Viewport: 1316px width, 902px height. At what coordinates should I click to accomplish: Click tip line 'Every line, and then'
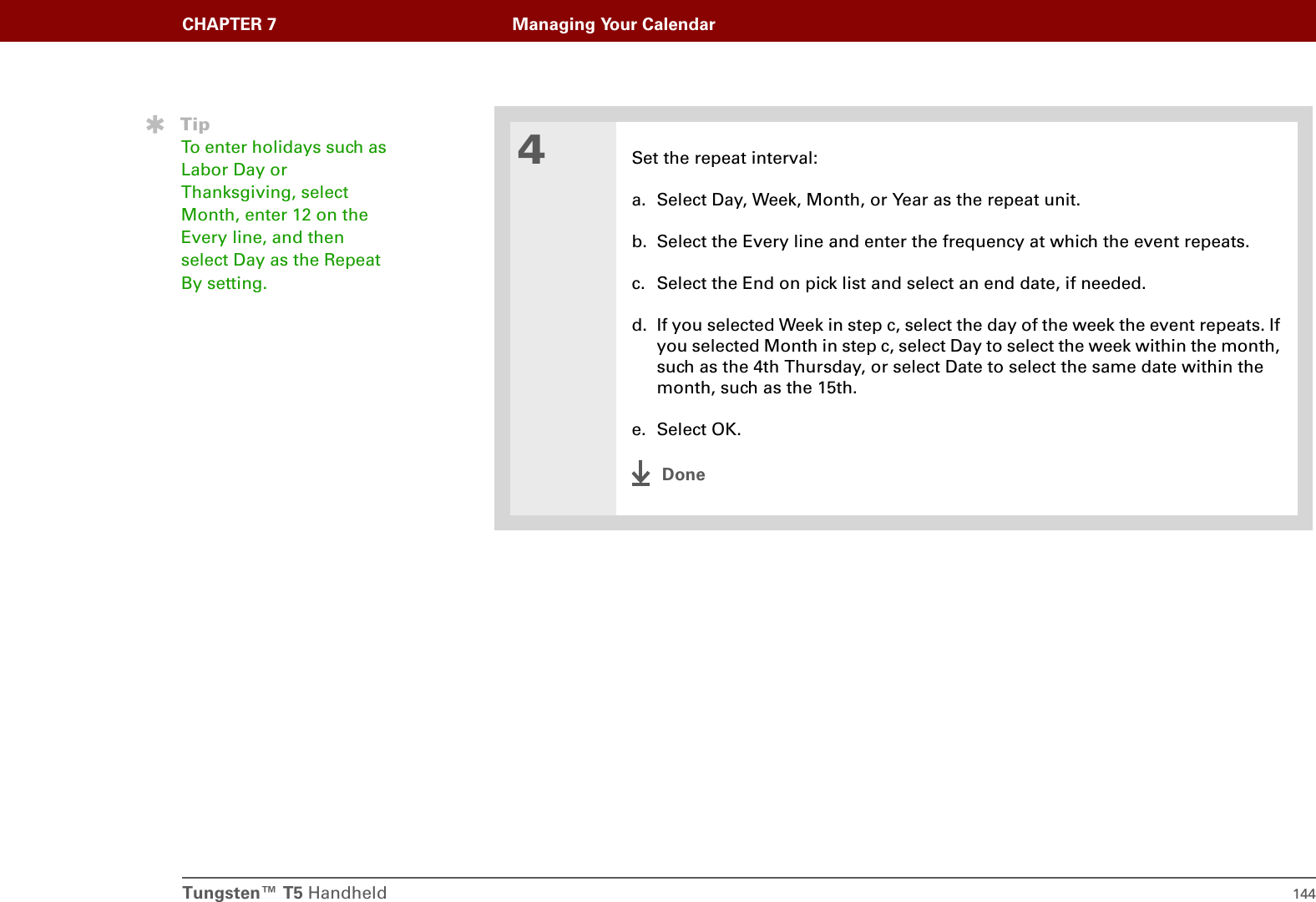tap(262, 237)
